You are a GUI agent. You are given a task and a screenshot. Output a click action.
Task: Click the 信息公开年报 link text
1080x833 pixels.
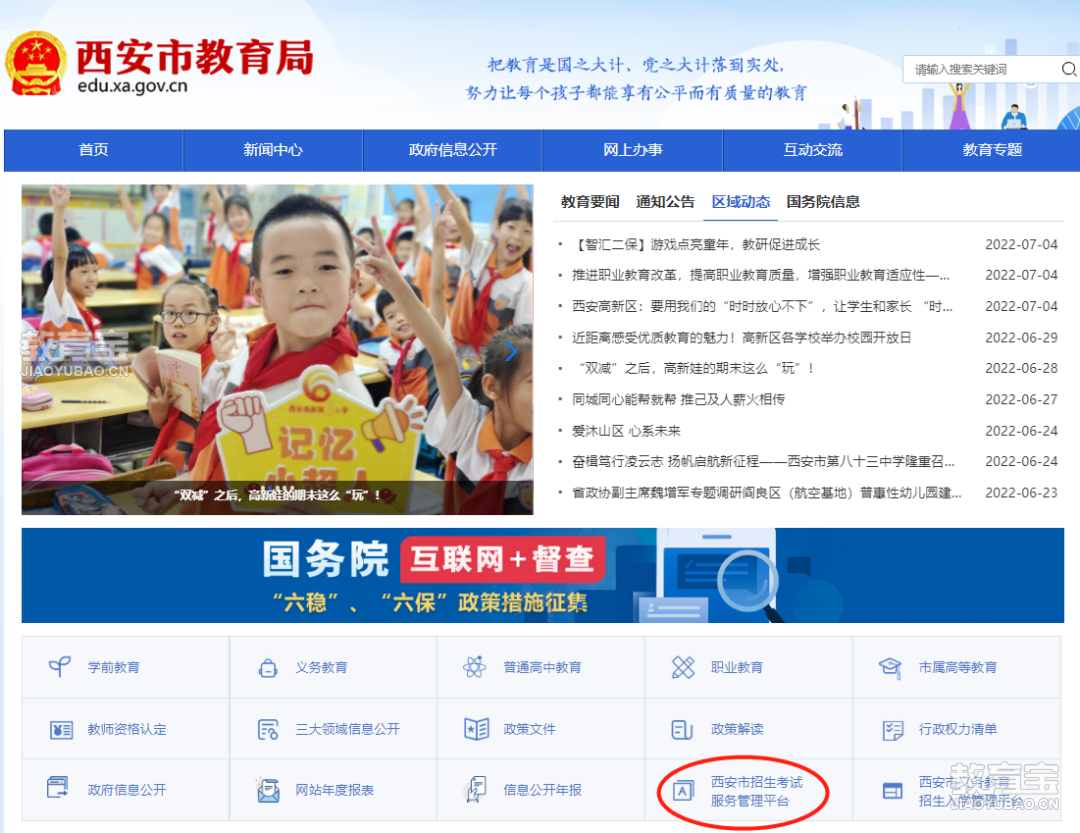coord(543,790)
